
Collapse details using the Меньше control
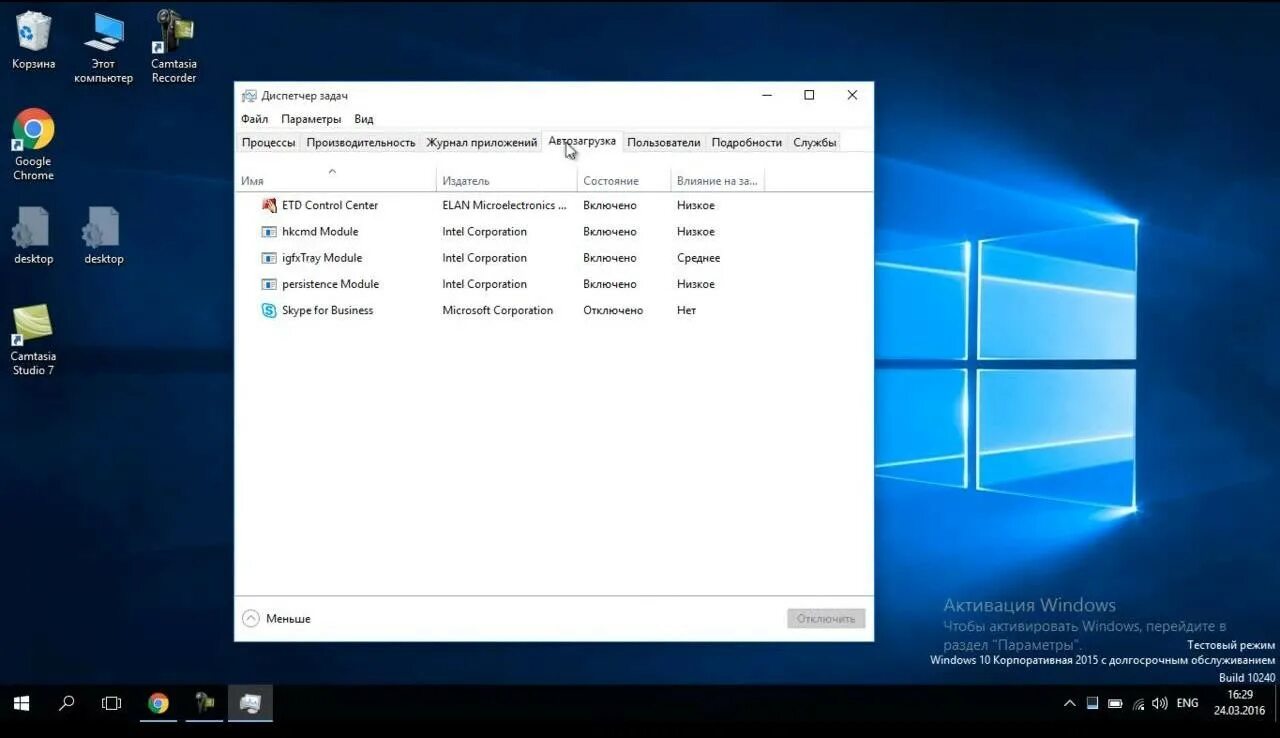point(276,618)
